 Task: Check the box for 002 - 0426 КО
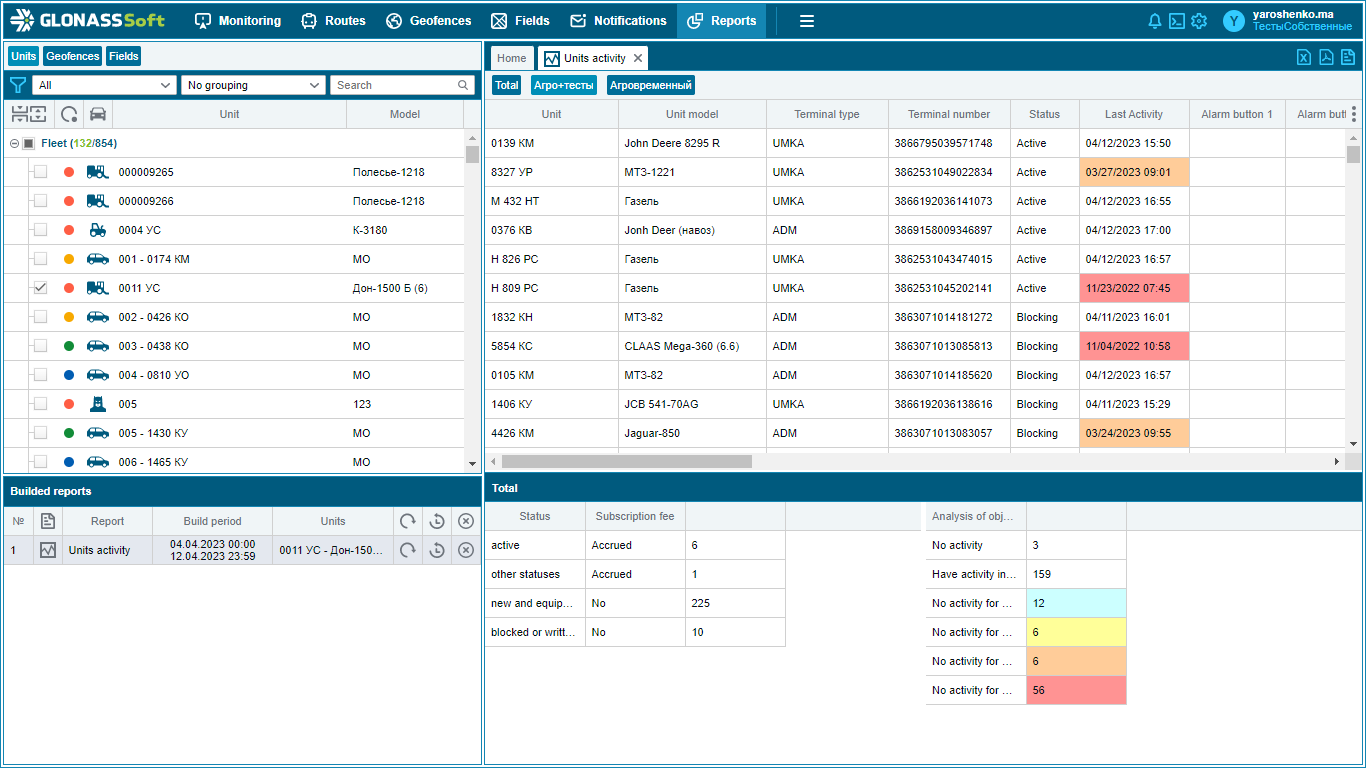[x=40, y=317]
